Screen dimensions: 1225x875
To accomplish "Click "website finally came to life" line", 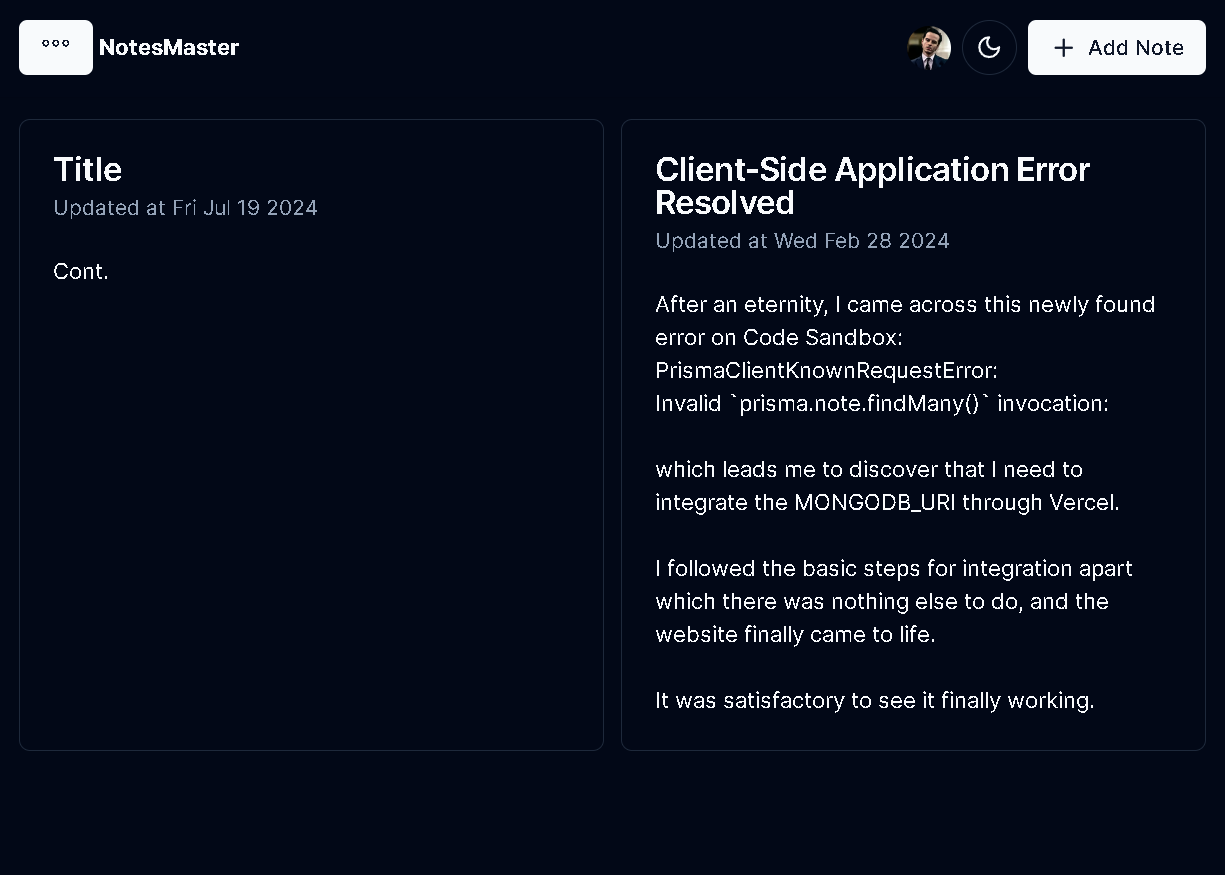I will tap(795, 634).
